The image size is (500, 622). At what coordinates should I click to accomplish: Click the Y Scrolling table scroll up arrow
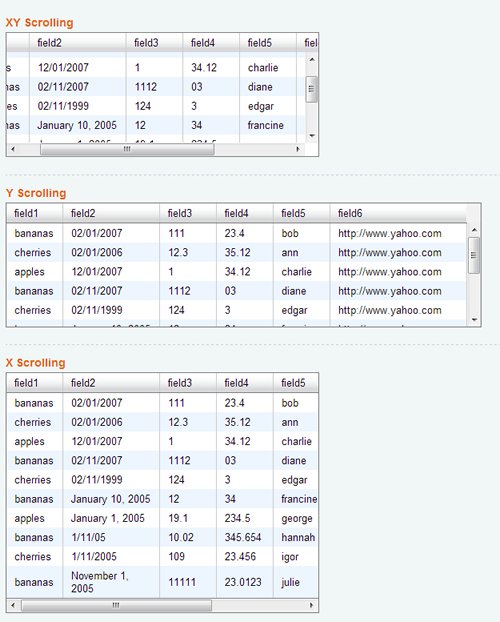point(474,230)
